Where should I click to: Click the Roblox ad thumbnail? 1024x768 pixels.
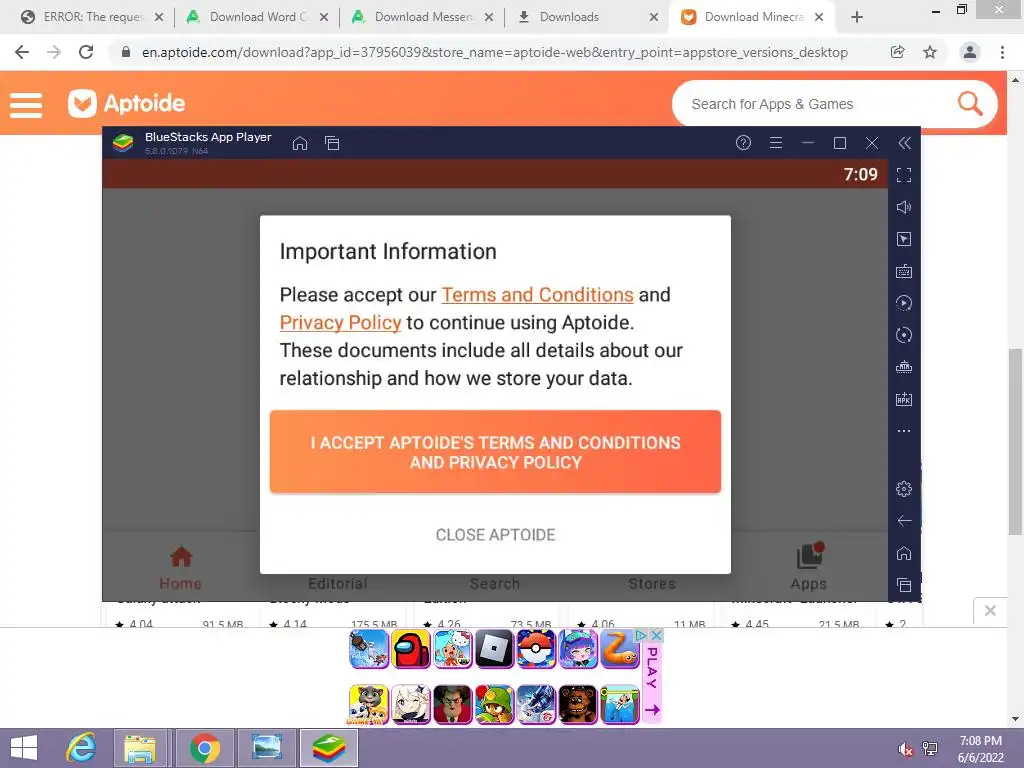pyautogui.click(x=494, y=648)
